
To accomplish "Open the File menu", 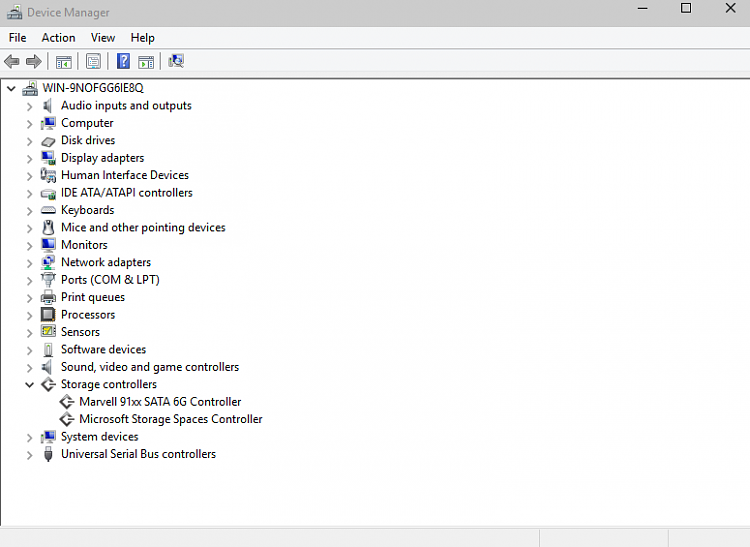I will (x=18, y=38).
